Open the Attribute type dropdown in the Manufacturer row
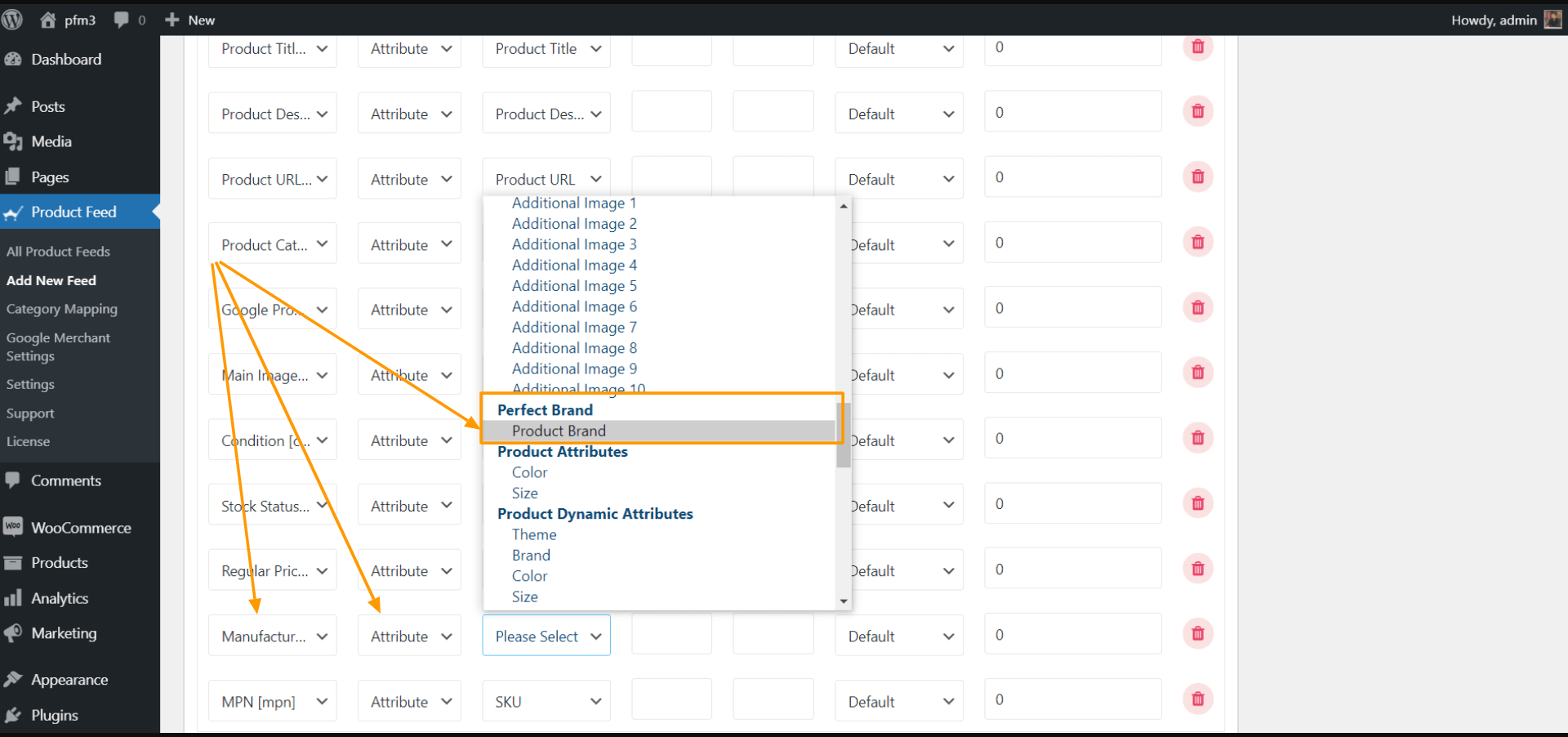1568x737 pixels. pyautogui.click(x=409, y=636)
